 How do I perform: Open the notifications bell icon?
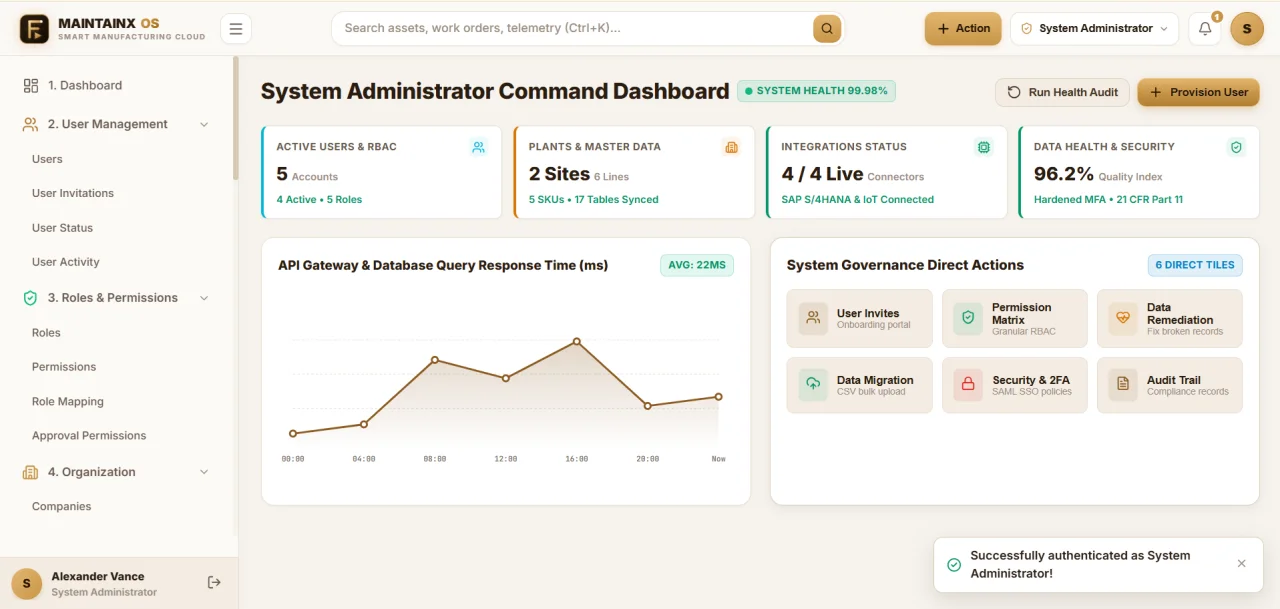[1205, 29]
